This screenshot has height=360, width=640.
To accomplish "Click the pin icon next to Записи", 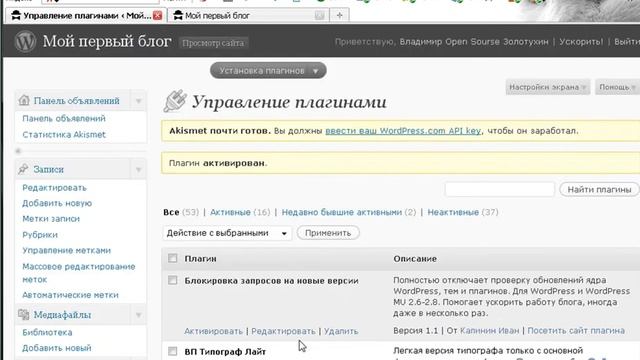I will point(23,169).
